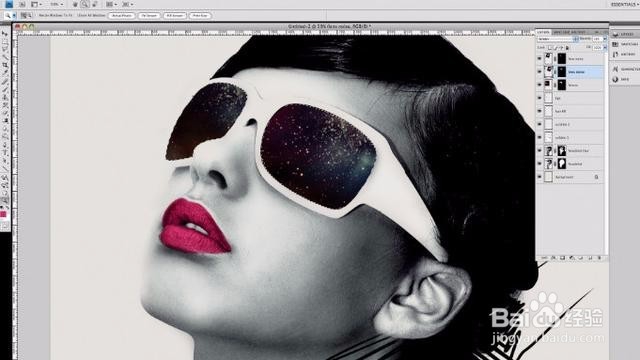Open the ESSENTIALS workspace switcher

click(x=624, y=4)
